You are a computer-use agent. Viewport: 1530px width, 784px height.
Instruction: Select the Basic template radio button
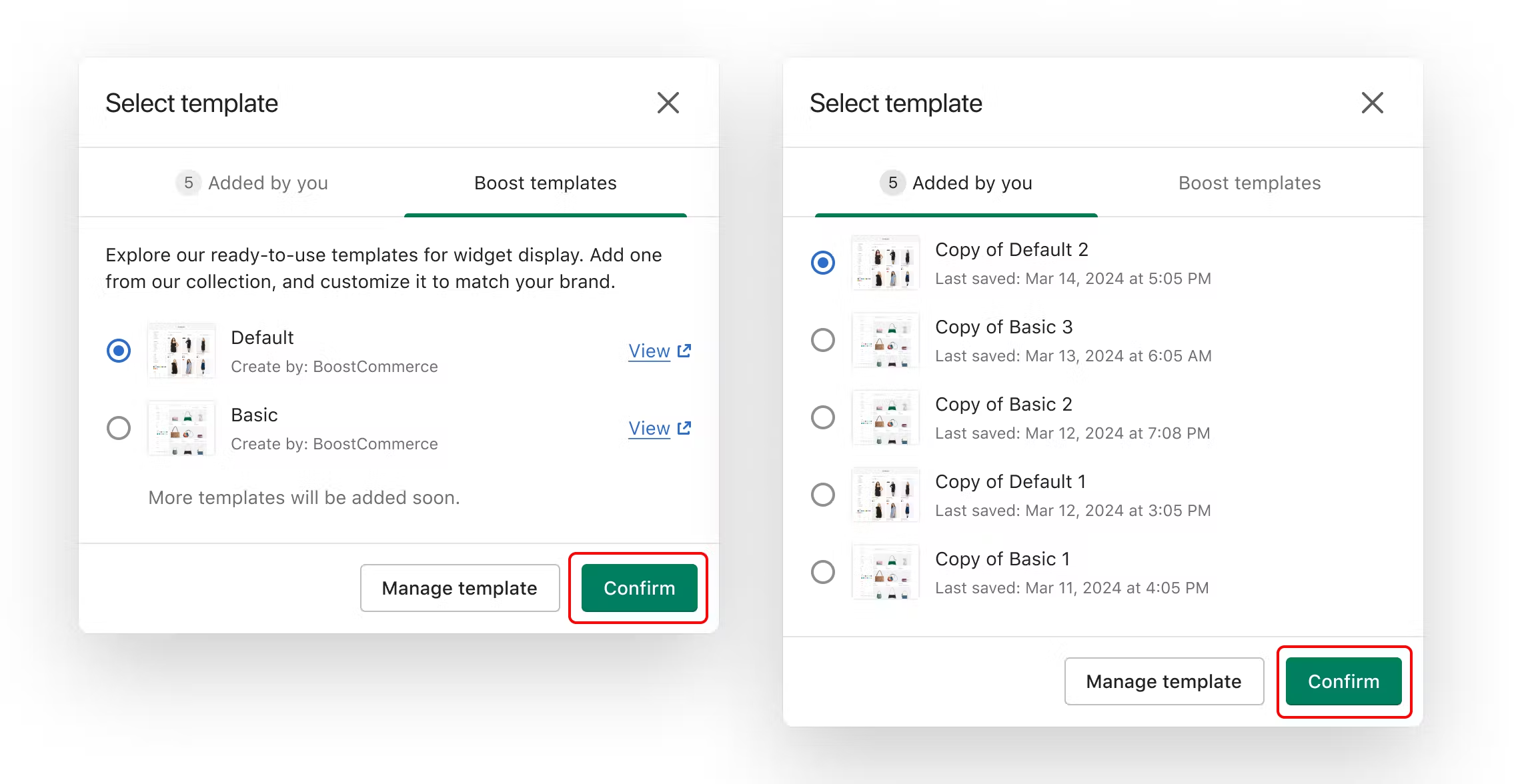click(x=119, y=428)
